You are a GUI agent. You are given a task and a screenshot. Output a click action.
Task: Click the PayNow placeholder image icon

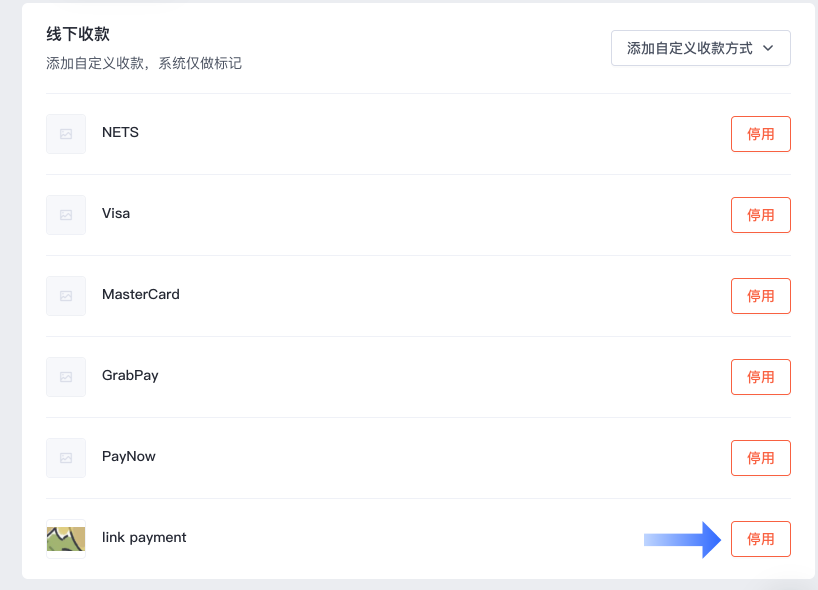click(x=66, y=457)
